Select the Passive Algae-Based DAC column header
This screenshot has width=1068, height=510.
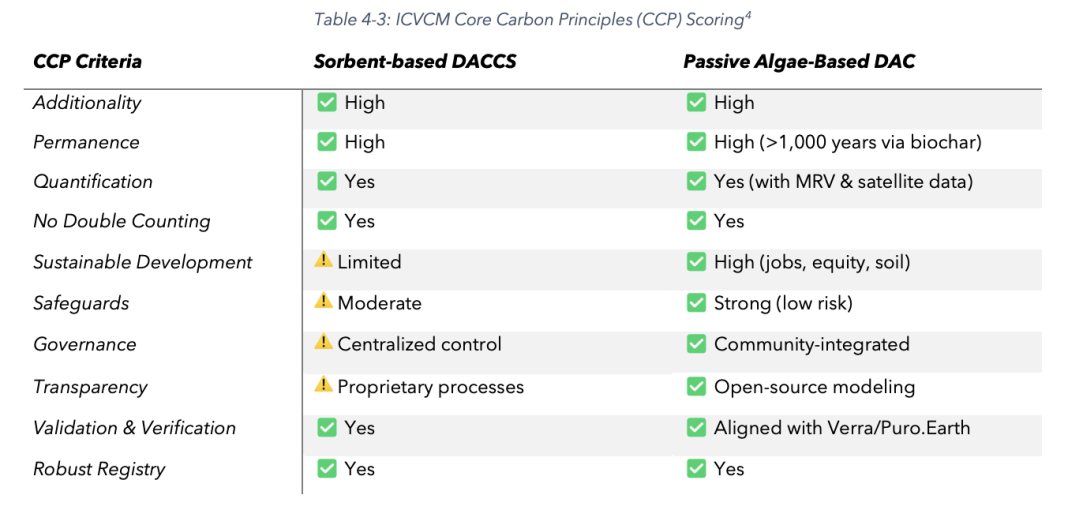click(x=799, y=61)
